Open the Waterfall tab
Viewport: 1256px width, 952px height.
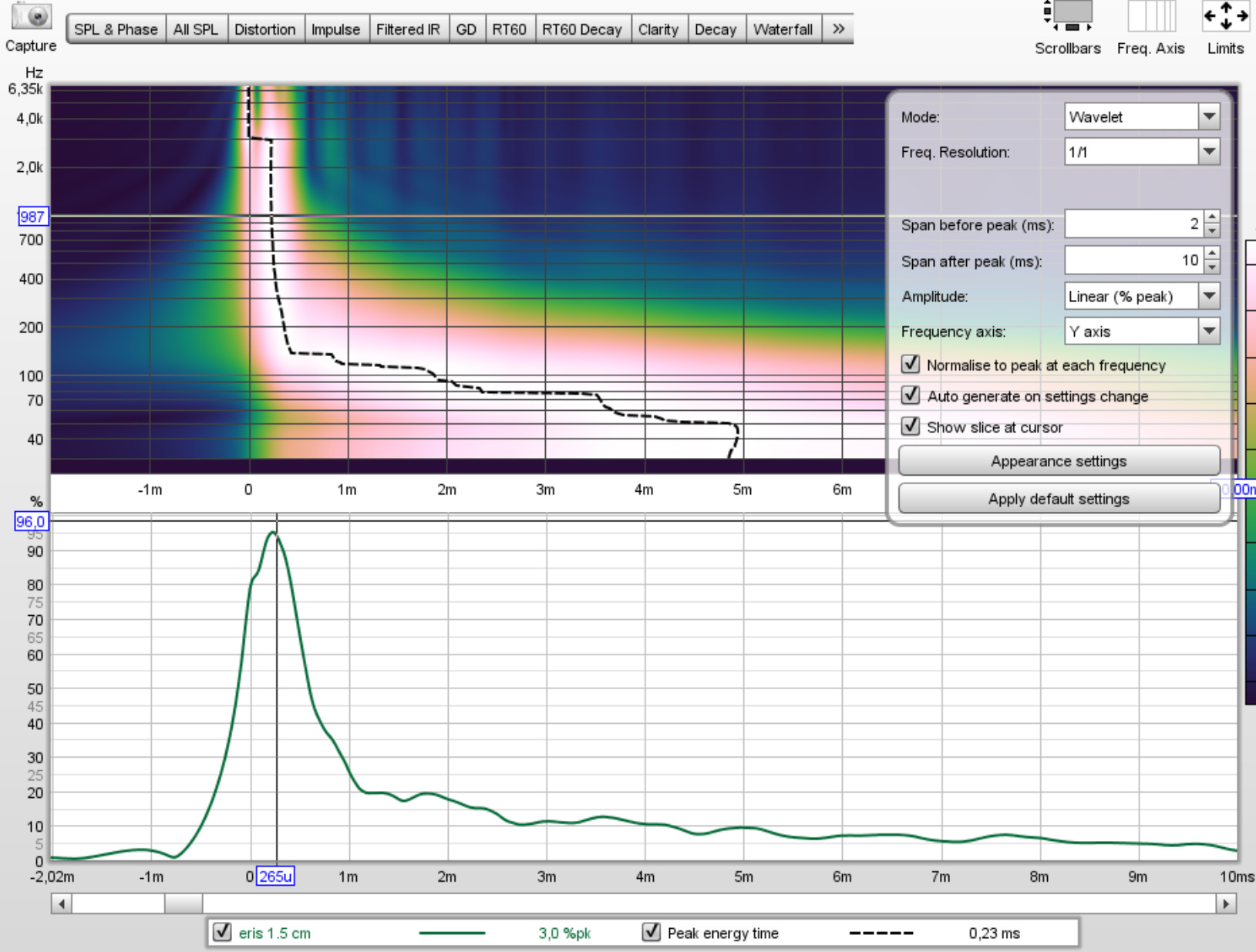[783, 29]
